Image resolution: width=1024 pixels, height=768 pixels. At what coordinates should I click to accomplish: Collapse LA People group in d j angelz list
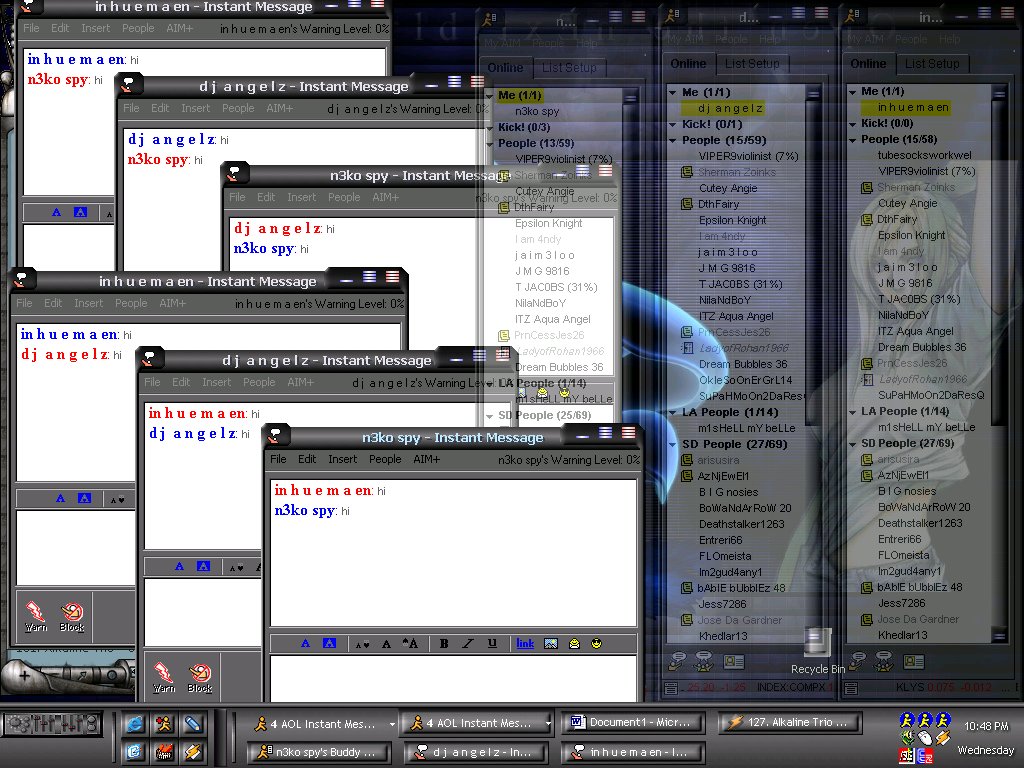point(672,413)
